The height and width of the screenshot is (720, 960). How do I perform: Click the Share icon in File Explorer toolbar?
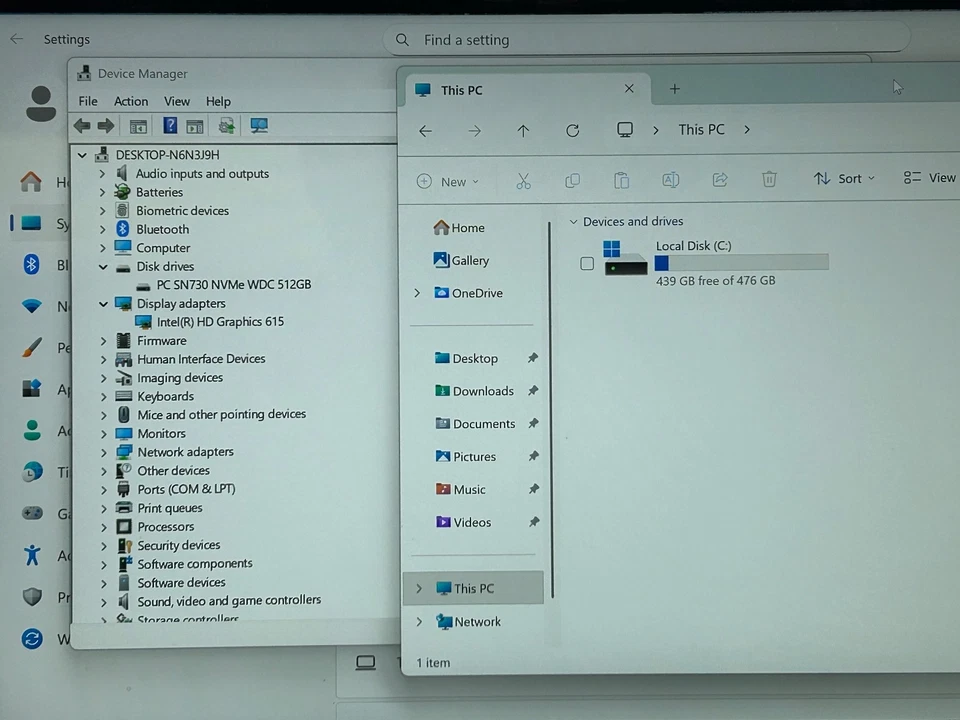click(720, 179)
